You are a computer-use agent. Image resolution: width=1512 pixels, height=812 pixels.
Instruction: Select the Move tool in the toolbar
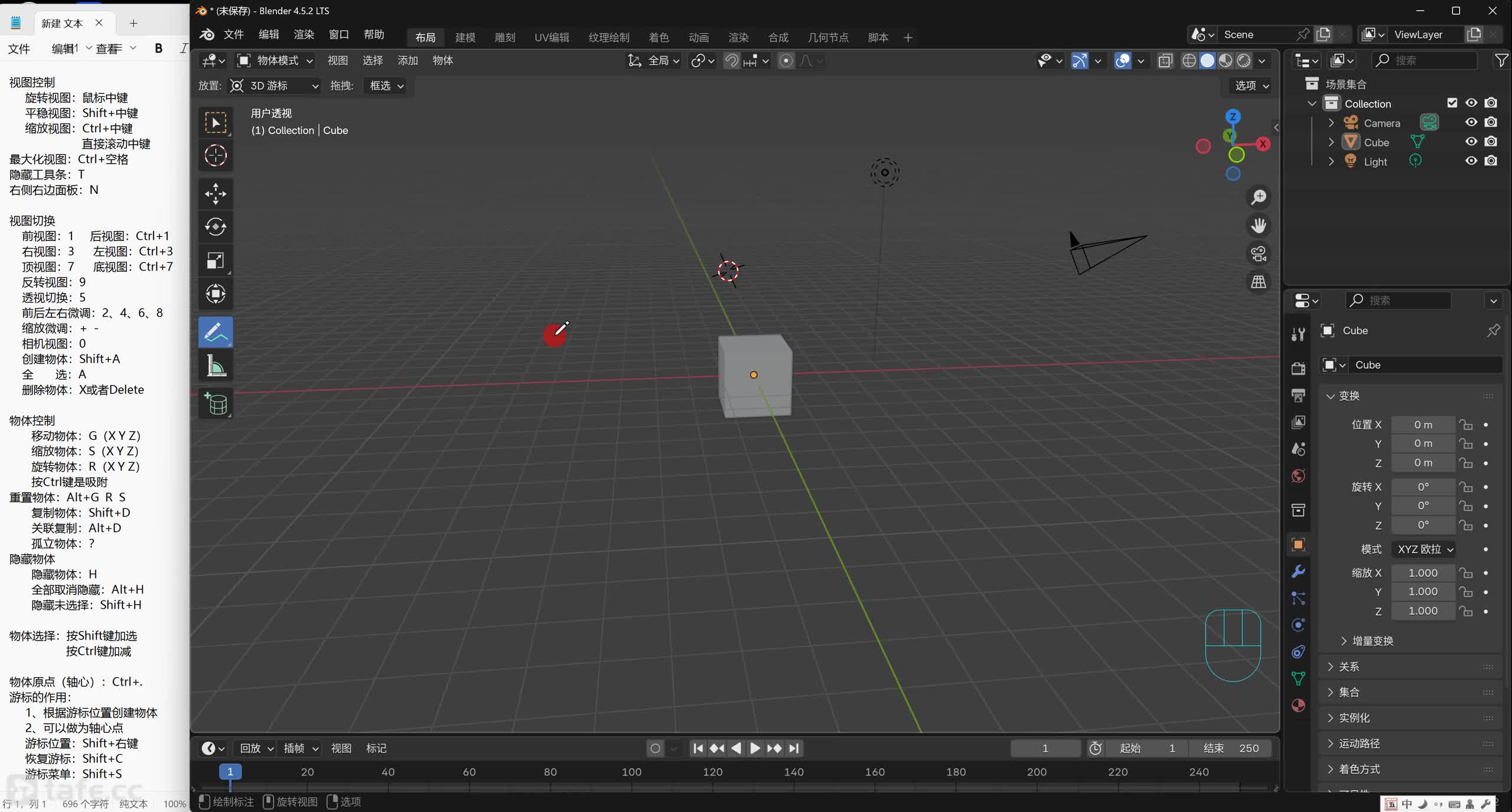pyautogui.click(x=216, y=194)
